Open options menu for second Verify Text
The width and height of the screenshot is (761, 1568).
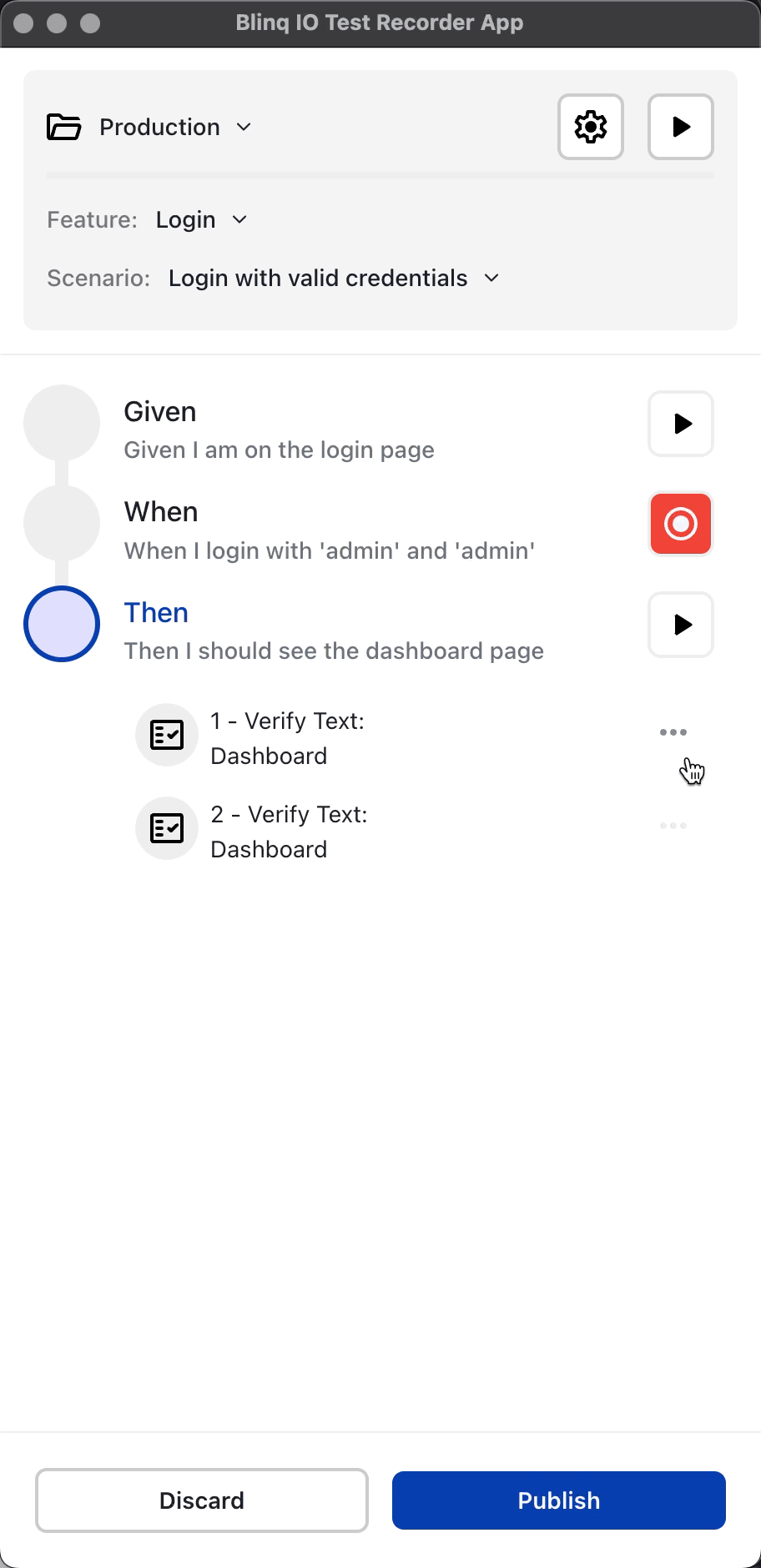pyautogui.click(x=673, y=826)
